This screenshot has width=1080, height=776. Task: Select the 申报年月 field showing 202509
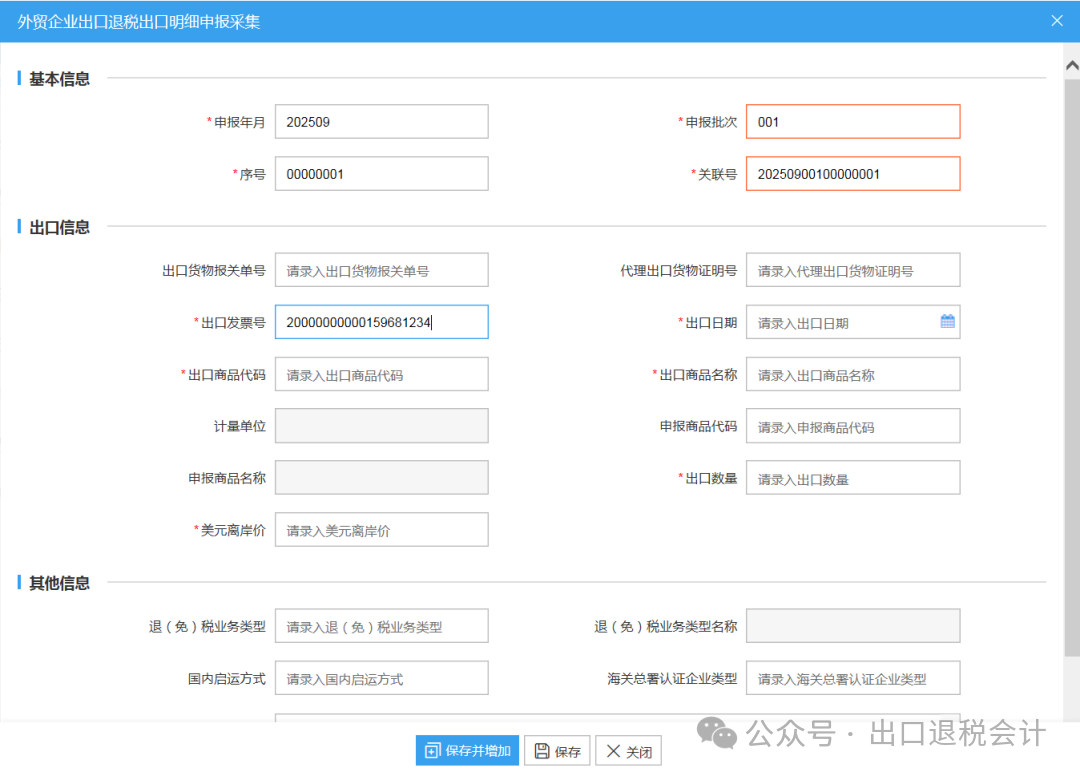(x=381, y=121)
